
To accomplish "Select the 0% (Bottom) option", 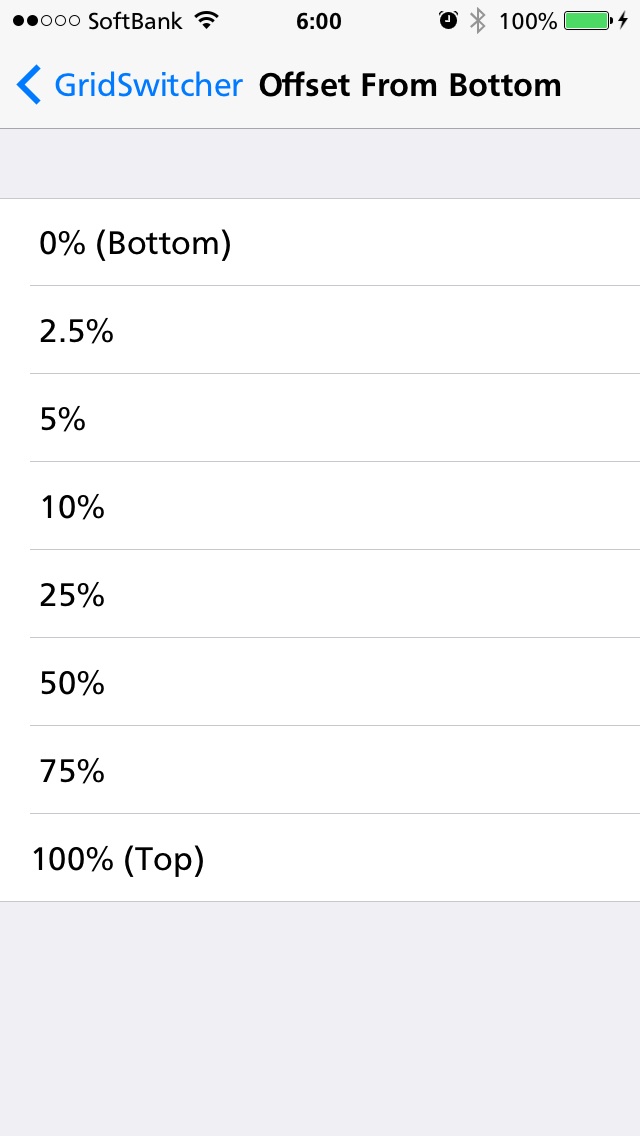I will point(320,243).
